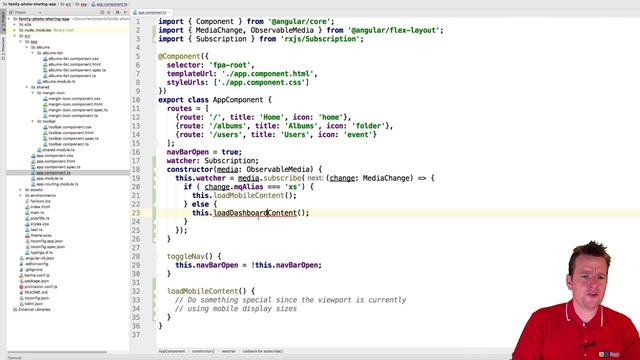
Task: Click the scroll-from-source target icon in Project panel
Action: pyautogui.click(x=102, y=13)
